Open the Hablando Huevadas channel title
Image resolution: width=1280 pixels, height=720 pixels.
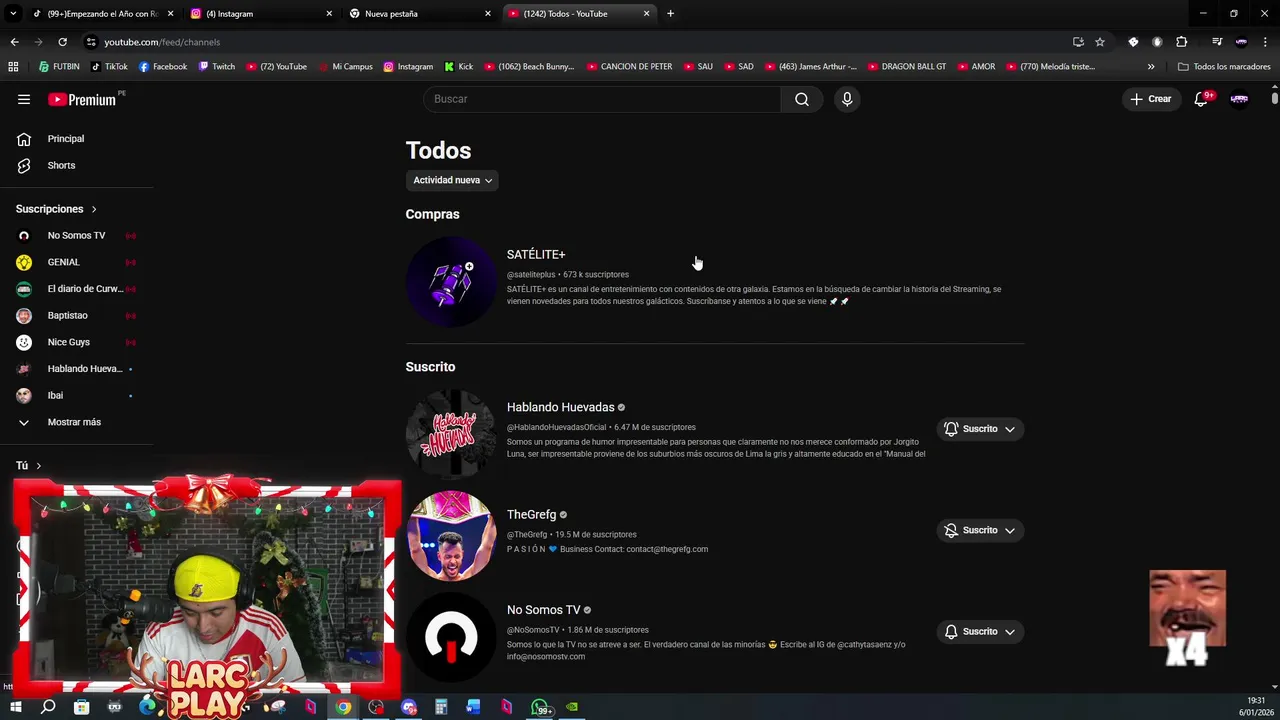point(560,408)
